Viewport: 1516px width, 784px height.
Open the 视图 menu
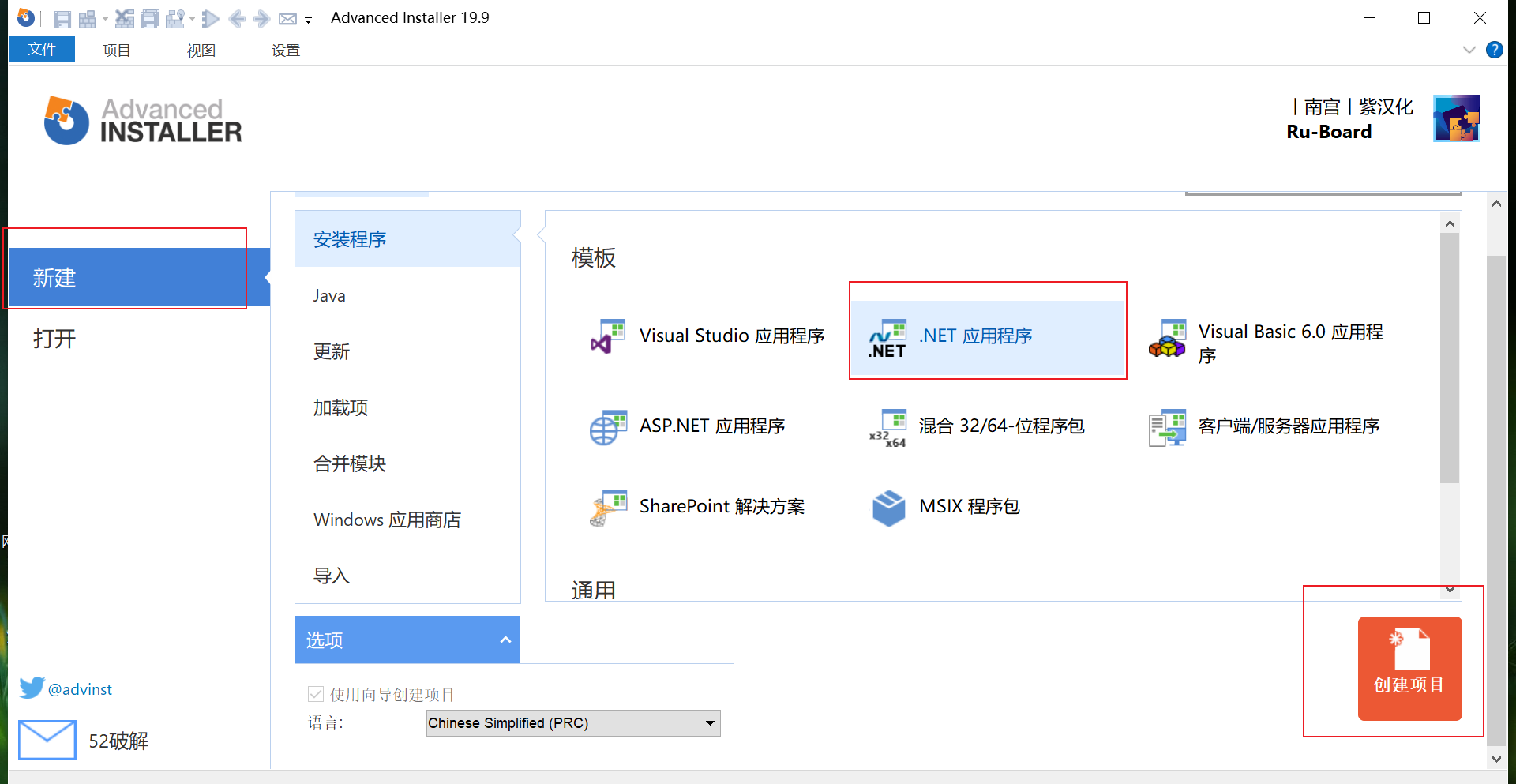point(201,51)
